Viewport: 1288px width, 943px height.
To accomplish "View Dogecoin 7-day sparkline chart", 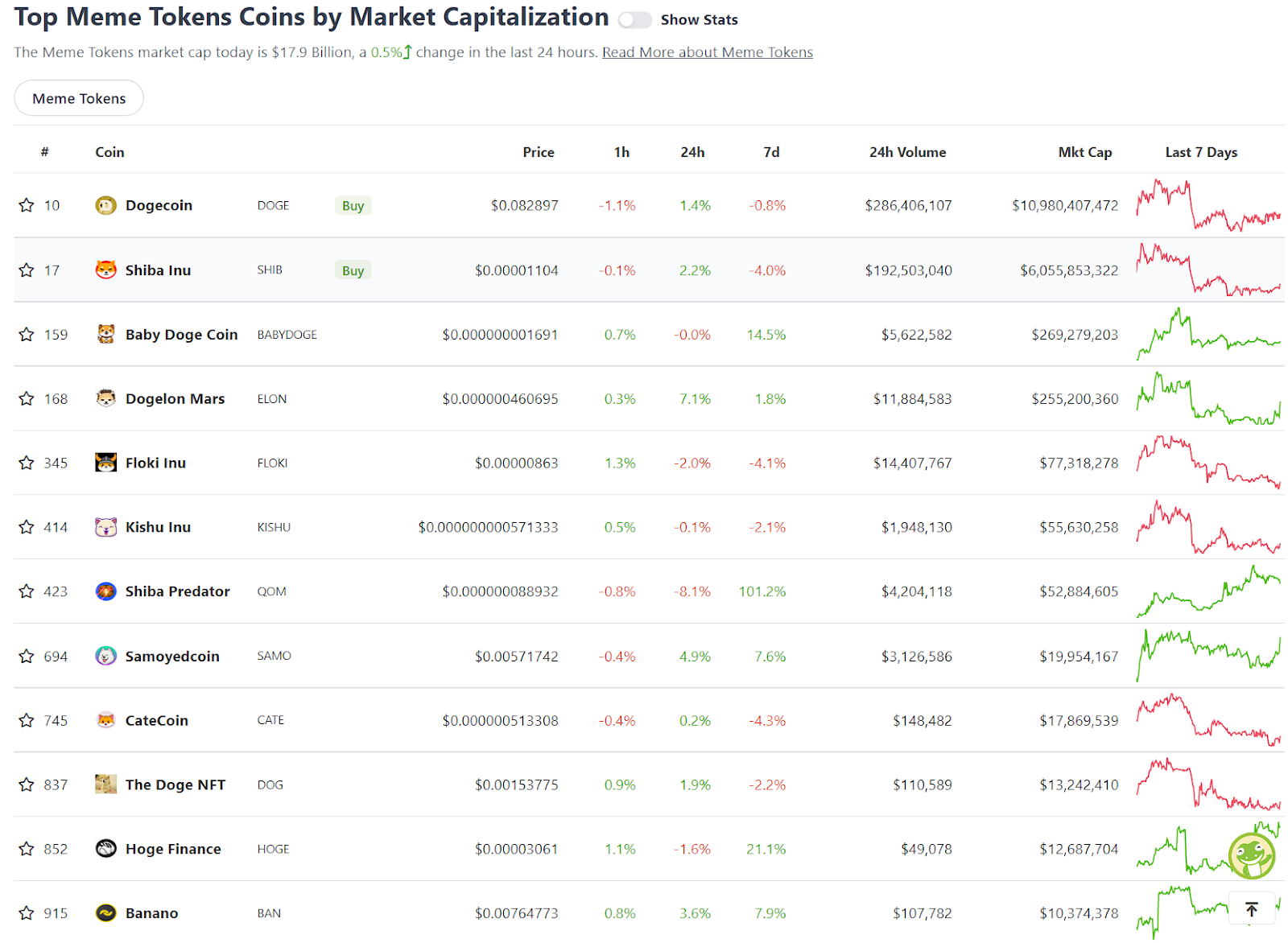I will 1208,205.
